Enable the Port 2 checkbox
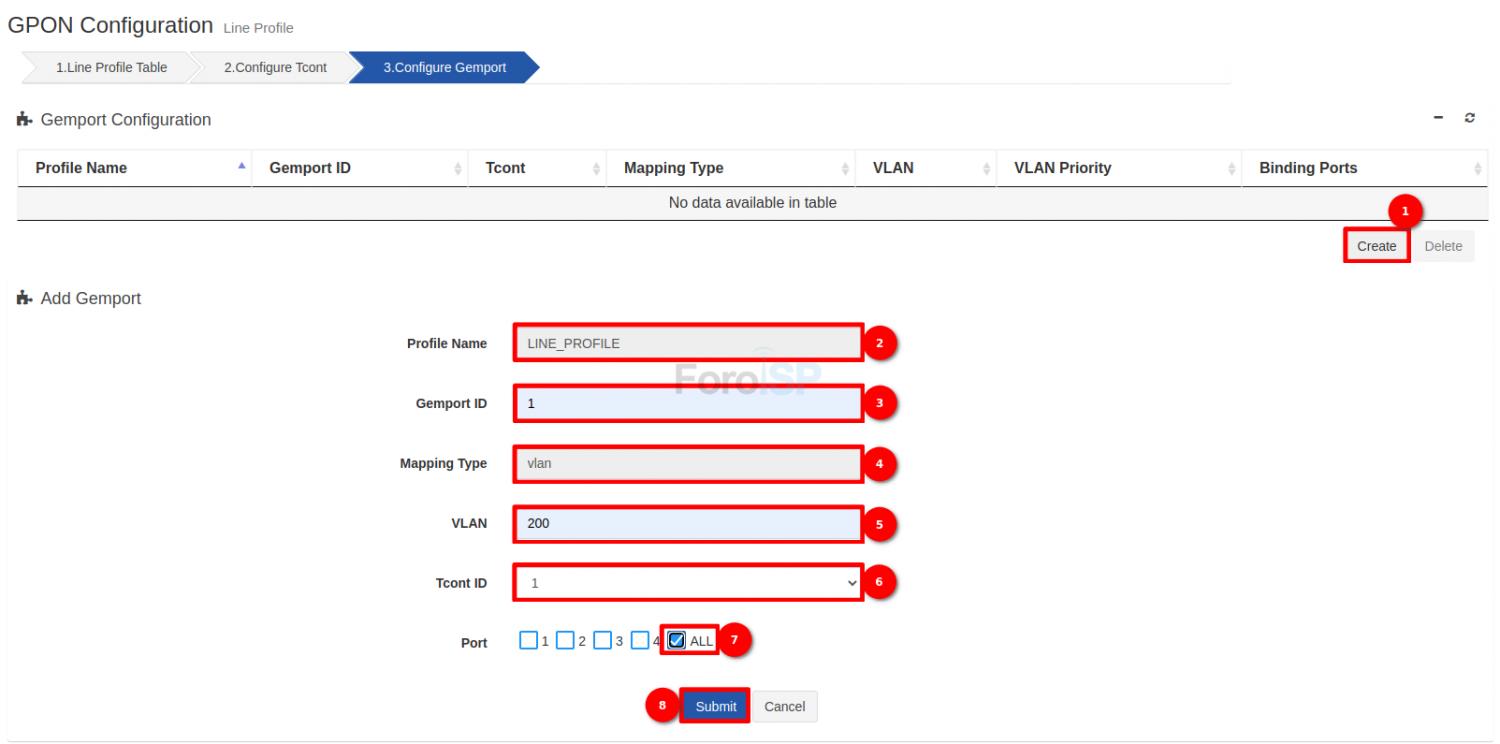The width and height of the screenshot is (1500, 744). tap(565, 641)
